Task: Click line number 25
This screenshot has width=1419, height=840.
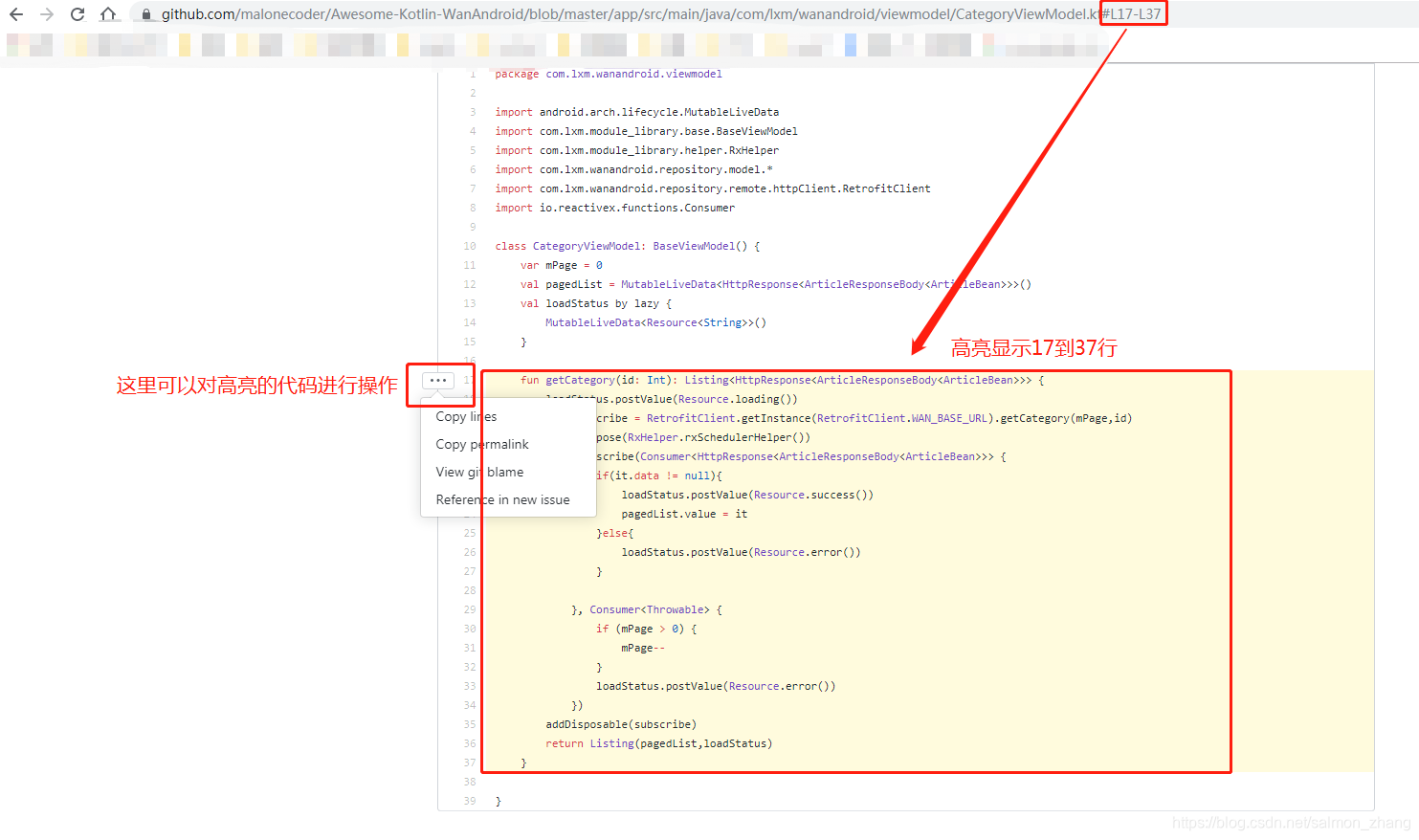Action: pyautogui.click(x=470, y=533)
